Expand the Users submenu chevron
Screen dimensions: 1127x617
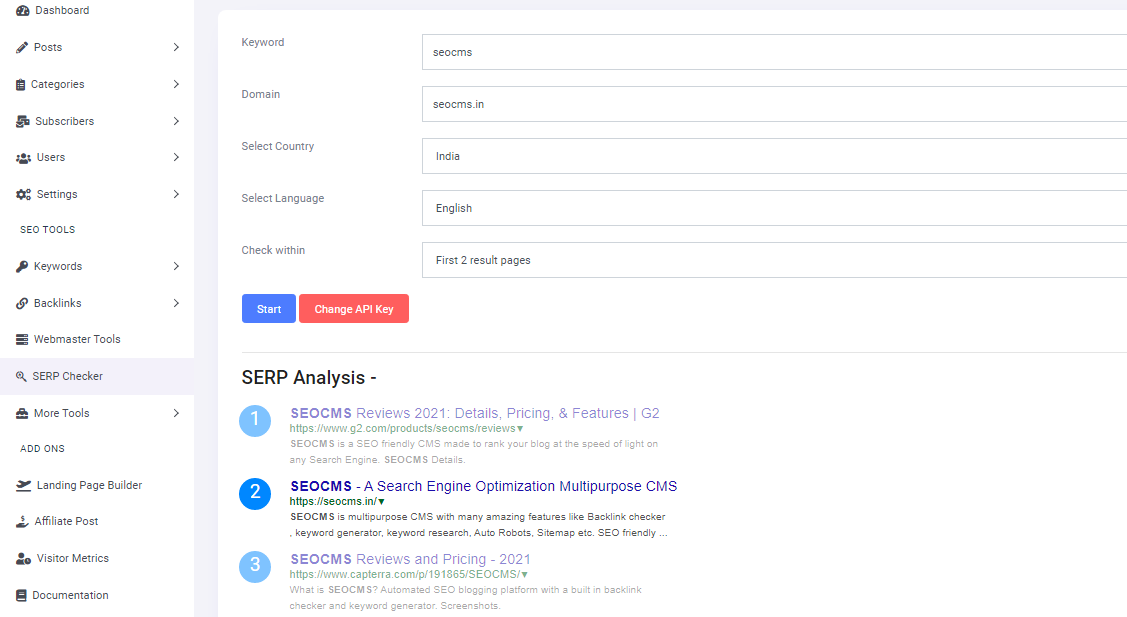[176, 157]
